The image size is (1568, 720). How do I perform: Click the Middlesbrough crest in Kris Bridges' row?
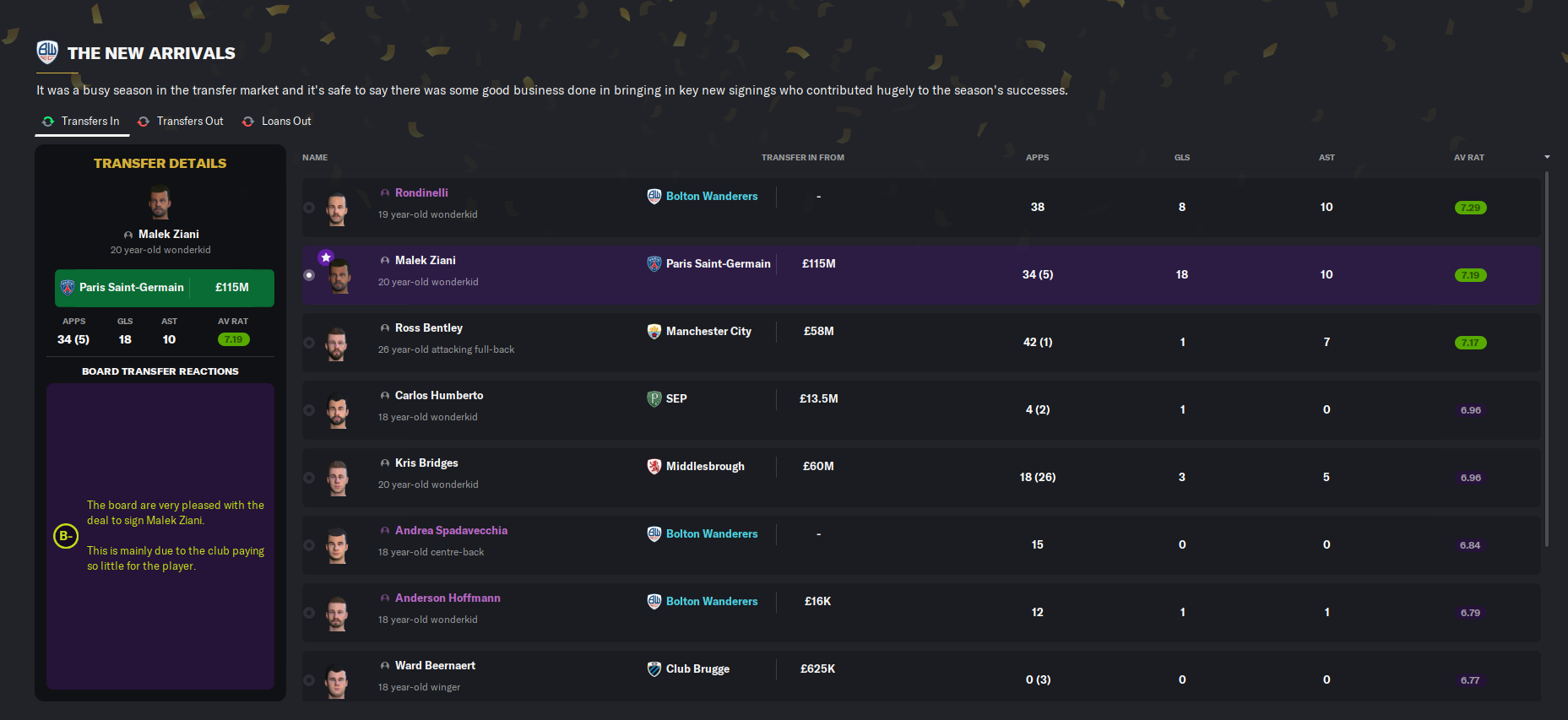point(654,466)
